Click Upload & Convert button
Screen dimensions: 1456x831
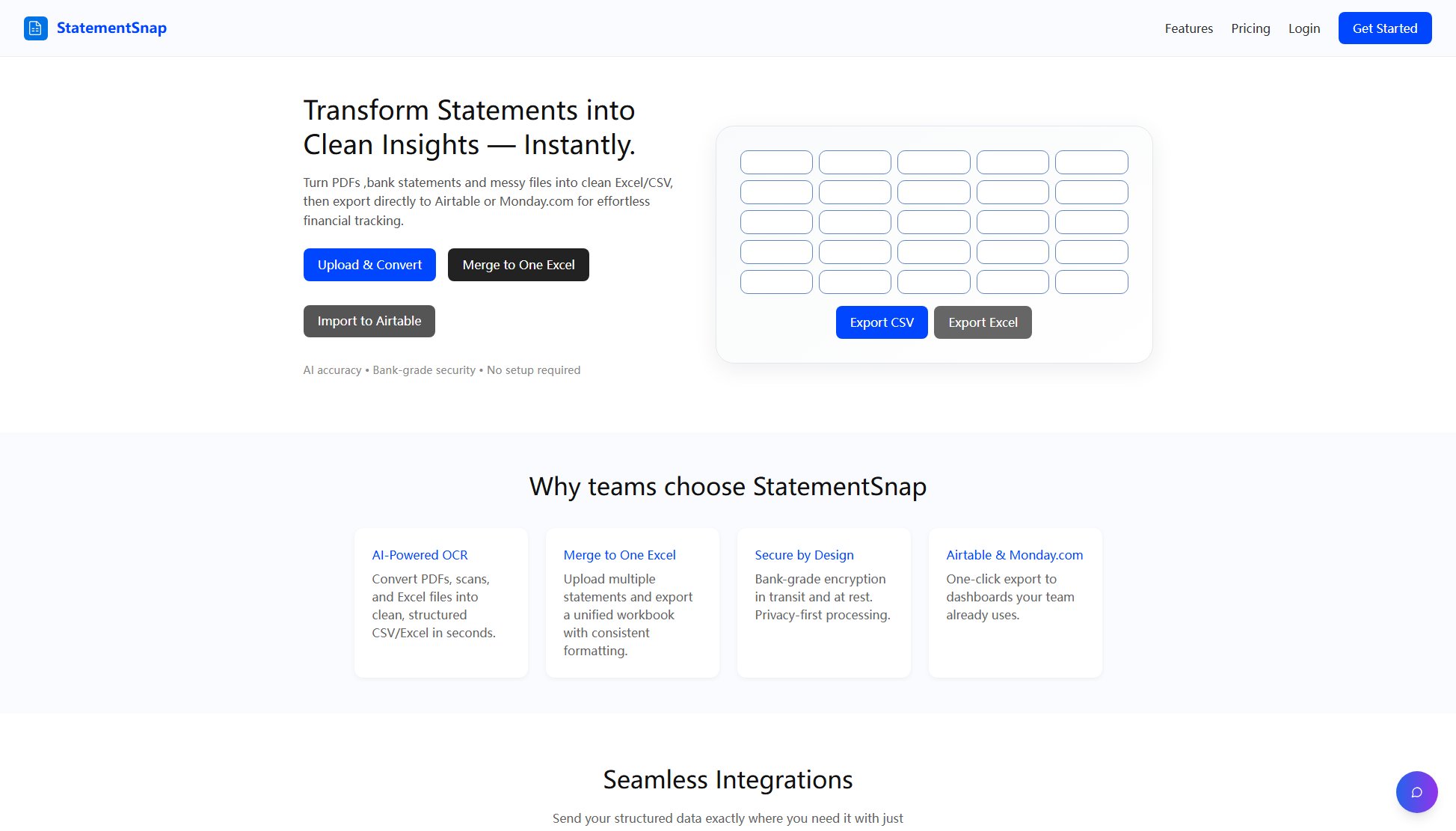tap(369, 265)
